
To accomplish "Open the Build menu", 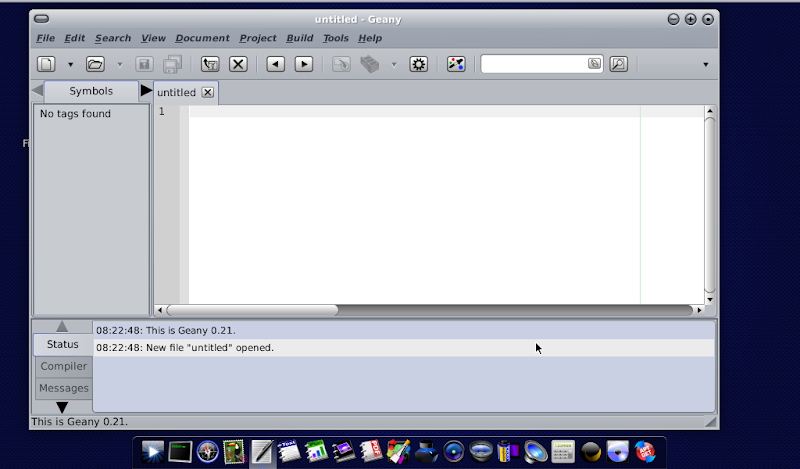I will point(299,38).
